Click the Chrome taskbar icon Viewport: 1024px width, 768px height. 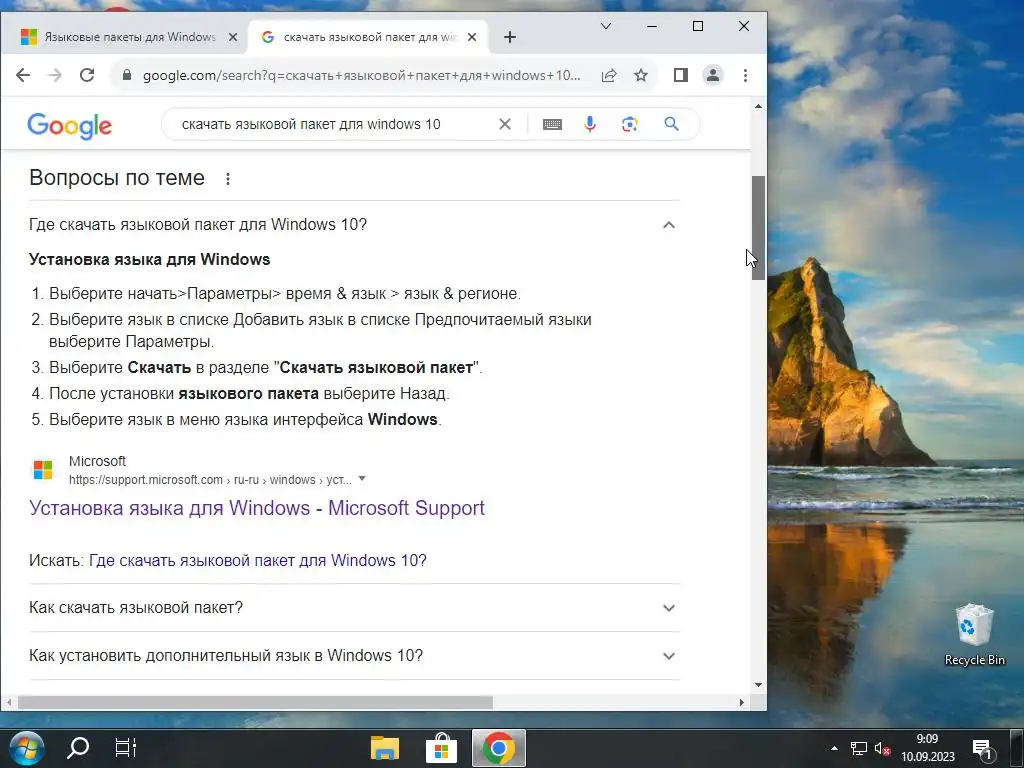[x=499, y=748]
